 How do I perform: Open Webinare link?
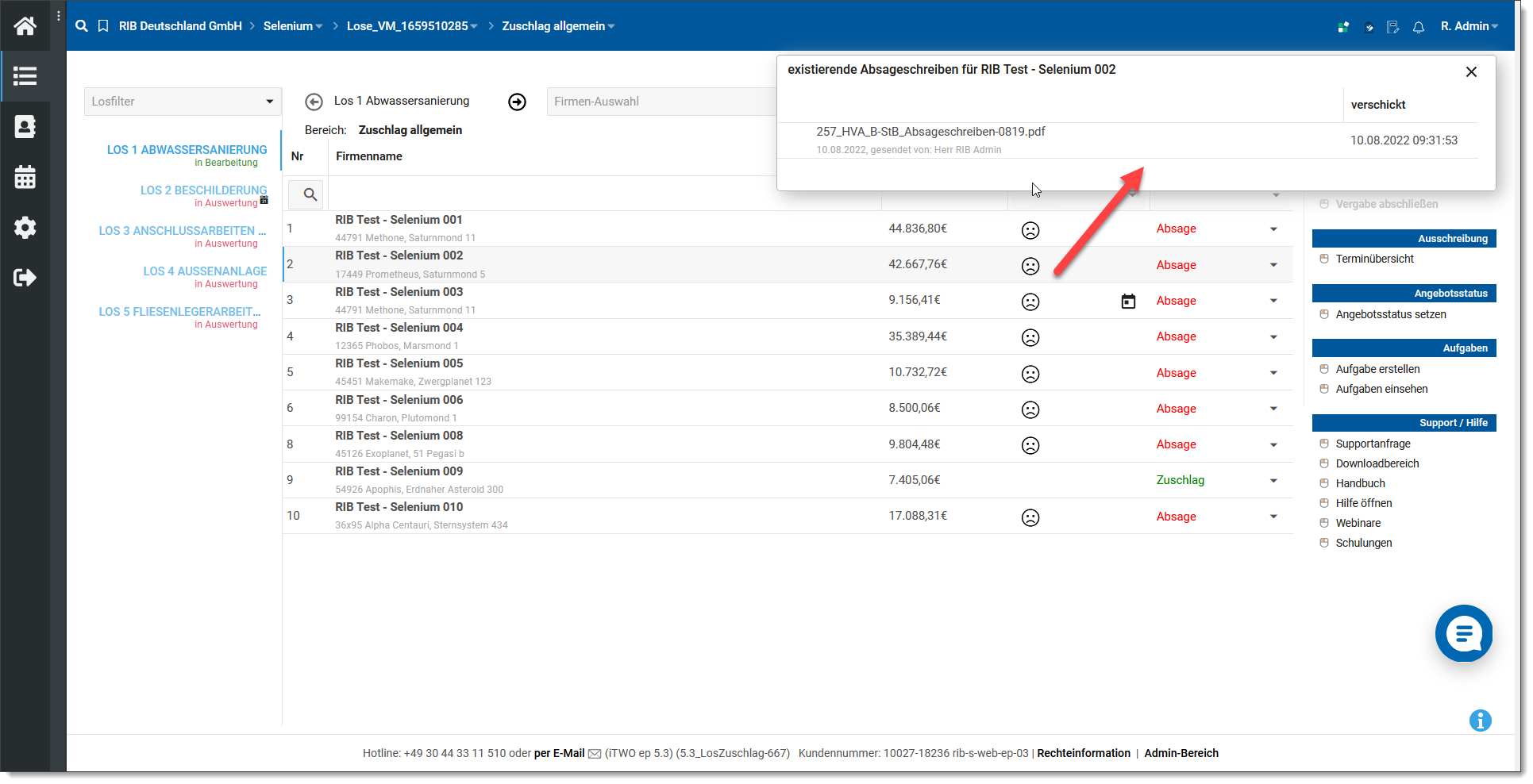tap(1358, 523)
